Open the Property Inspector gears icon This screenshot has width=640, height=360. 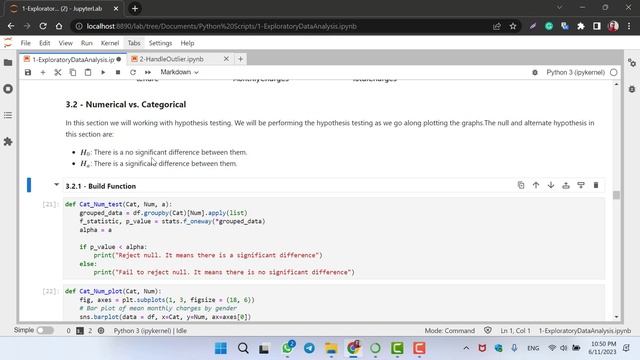pyautogui.click(x=632, y=63)
